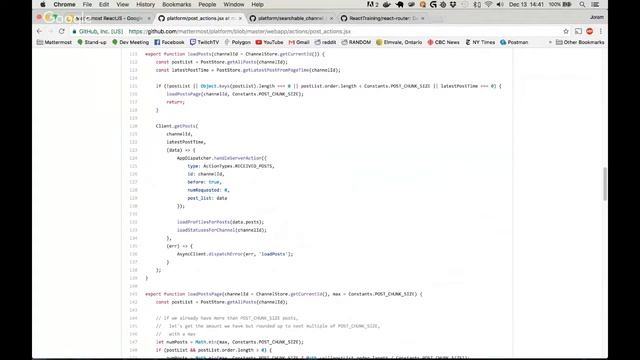The image size is (640, 360).
Task: Click the 'Client.getPosts(' code line
Action: [177, 126]
